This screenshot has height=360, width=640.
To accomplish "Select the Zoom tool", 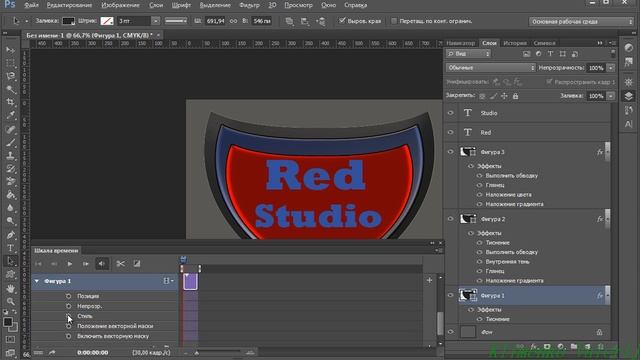I will 10,301.
